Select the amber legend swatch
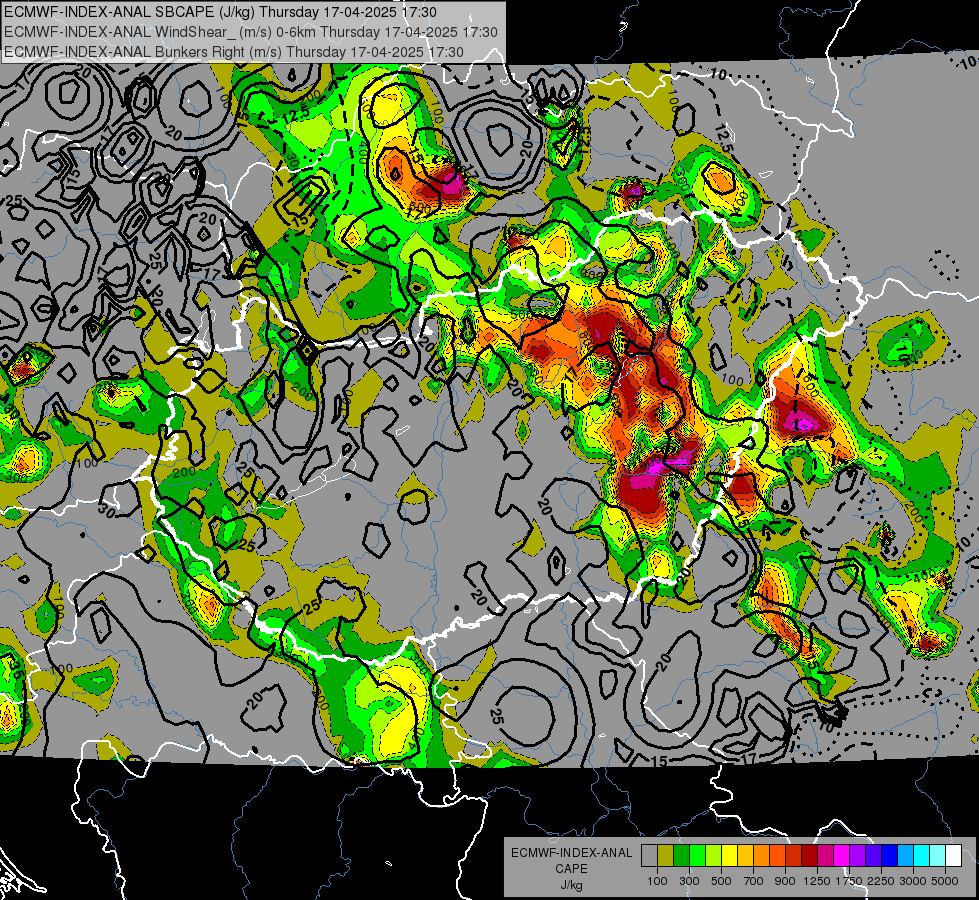Screen dimensions: 979x900 [x=745, y=855]
